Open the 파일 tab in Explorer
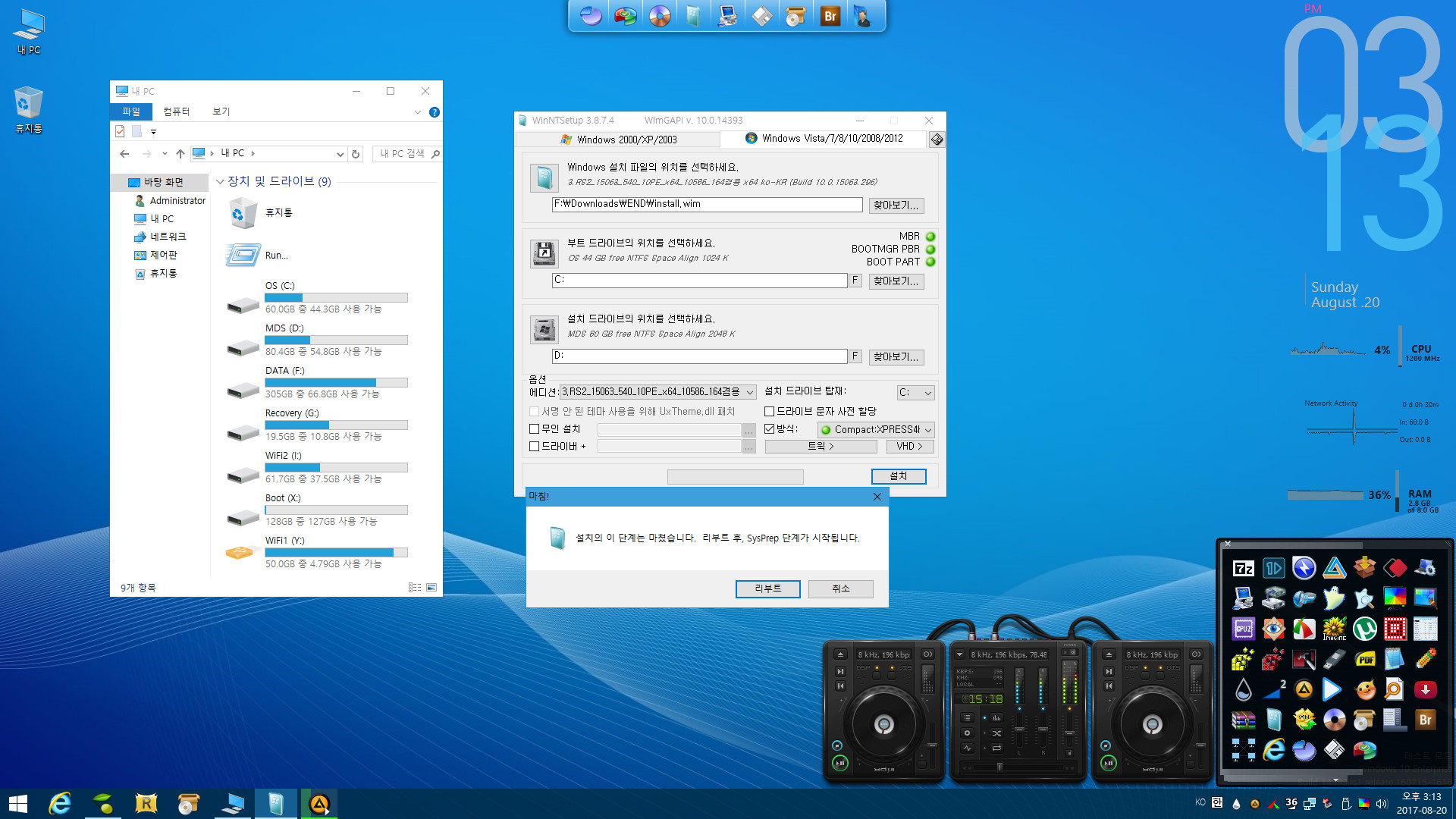The width and height of the screenshot is (1456, 819). coord(131,111)
